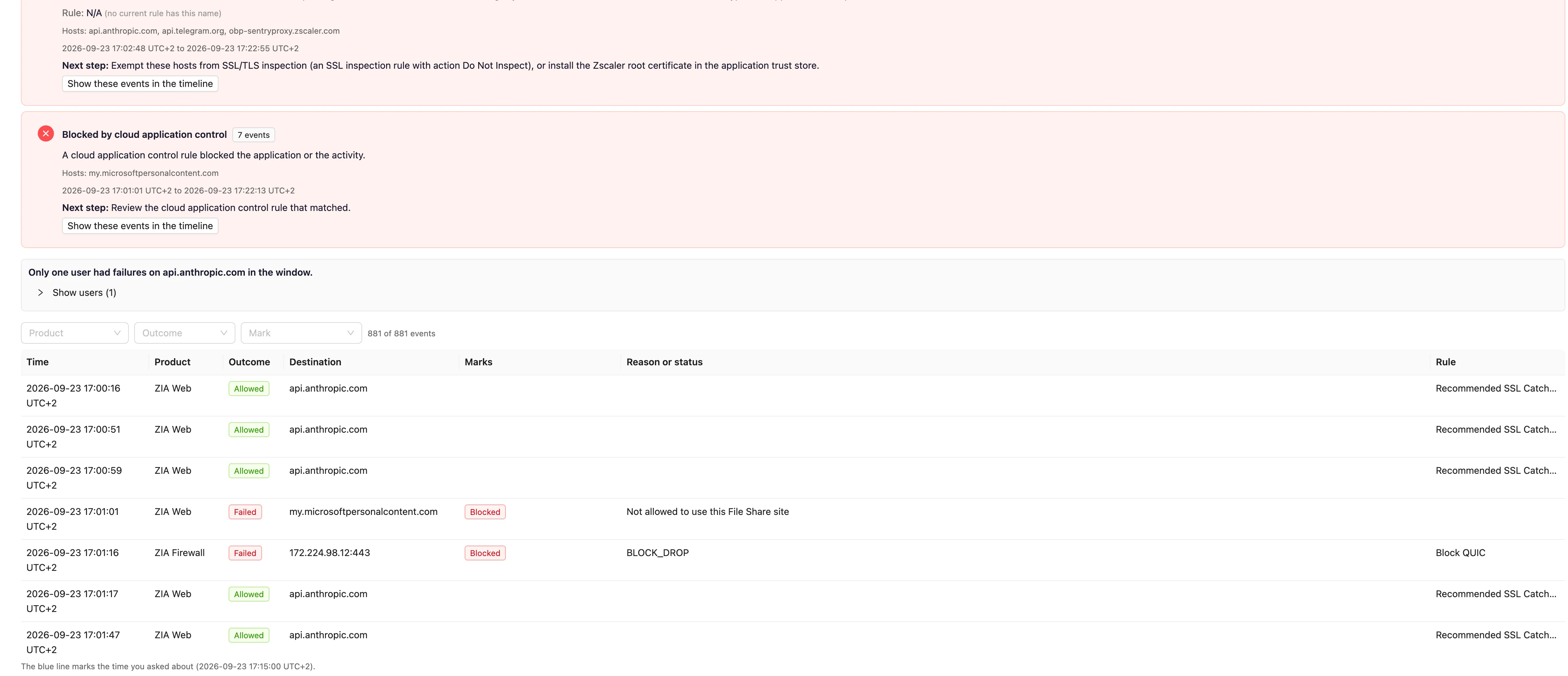Click the BLOCK_DROP reason text
The width and height of the screenshot is (1568, 676).
[x=658, y=552]
